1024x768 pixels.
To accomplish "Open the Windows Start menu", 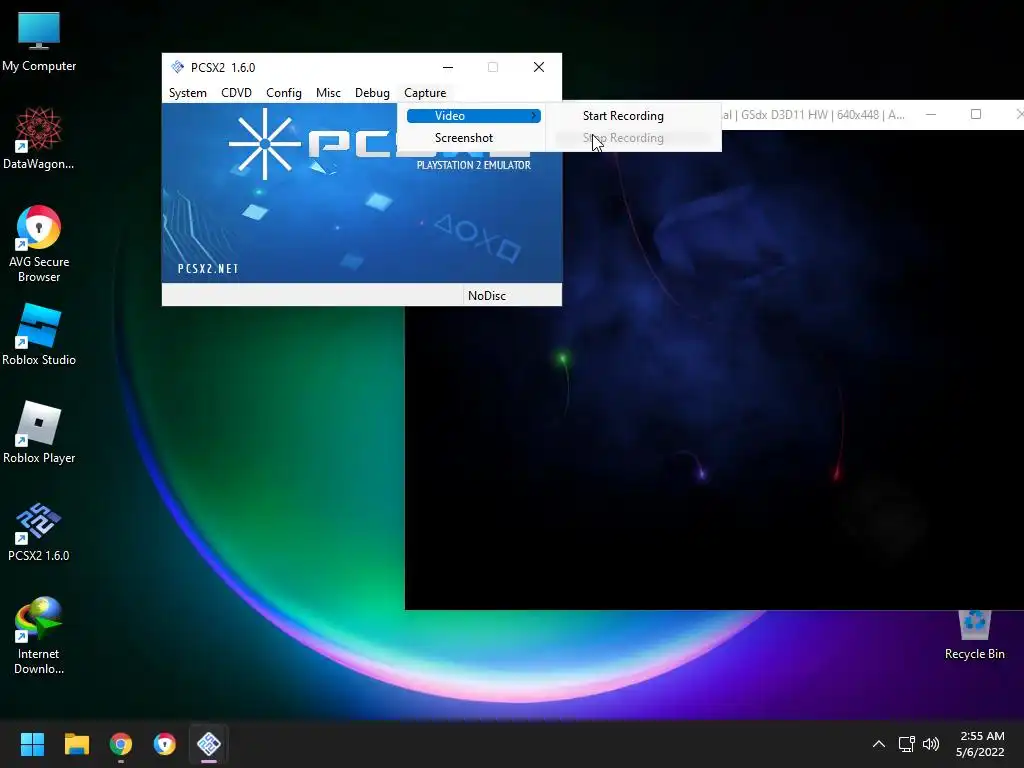I will [32, 744].
